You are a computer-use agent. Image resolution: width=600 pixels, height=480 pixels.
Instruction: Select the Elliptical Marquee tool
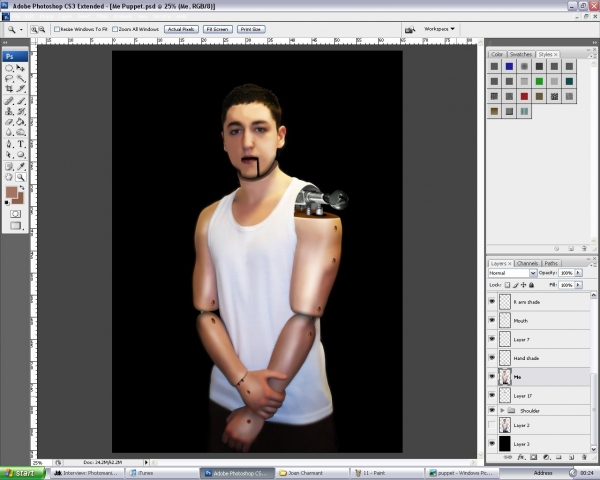9,68
